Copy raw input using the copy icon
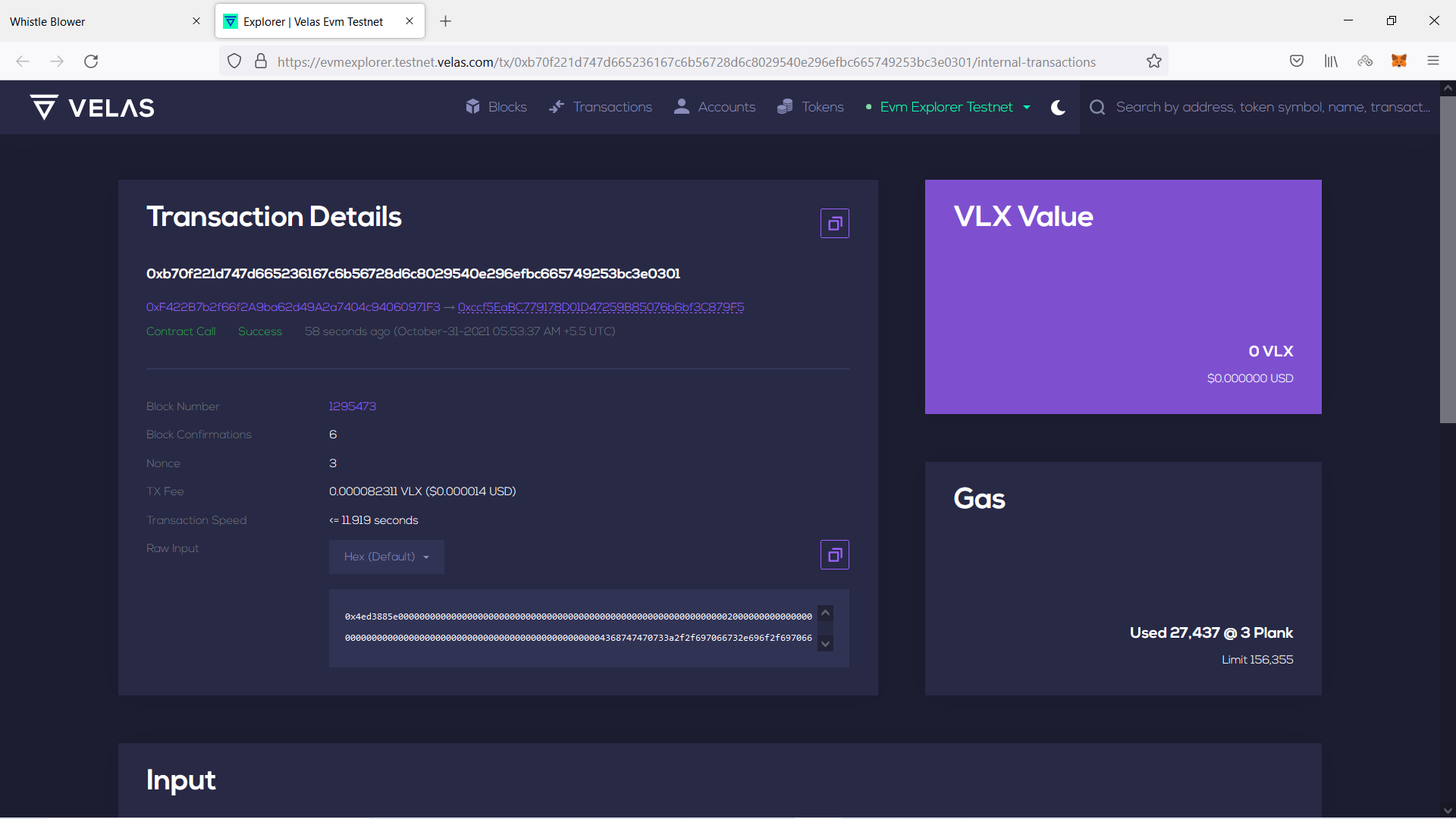The height and width of the screenshot is (819, 1456). [x=834, y=555]
